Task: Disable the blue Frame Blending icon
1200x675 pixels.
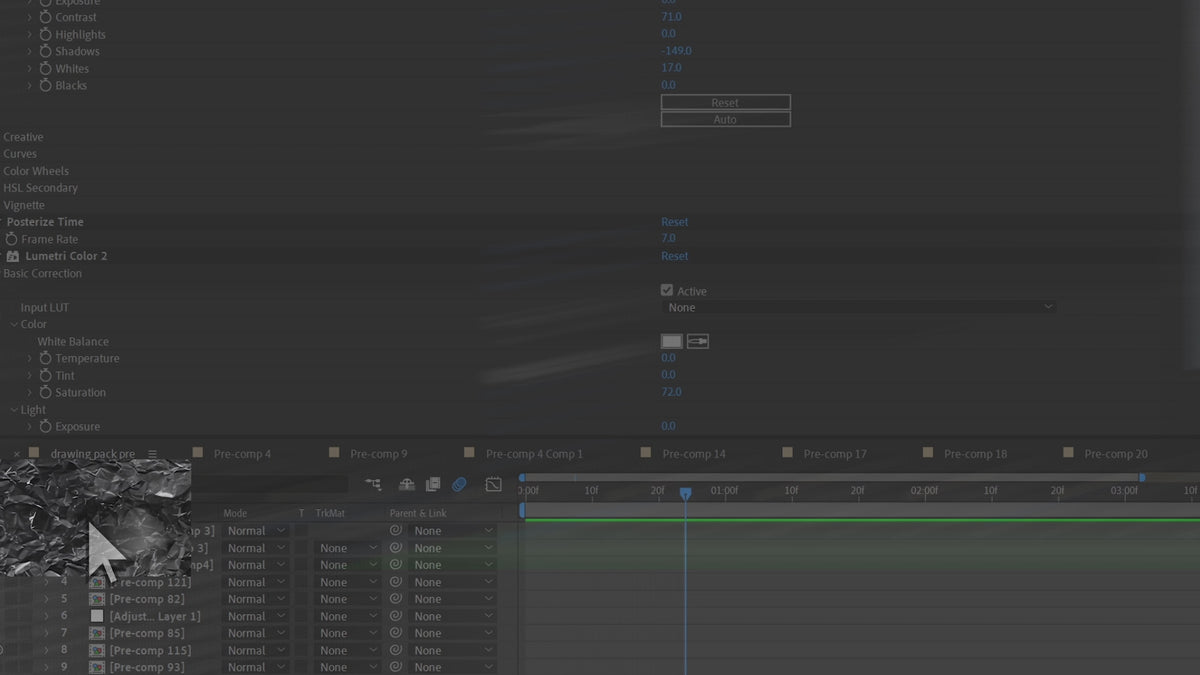Action: (459, 485)
